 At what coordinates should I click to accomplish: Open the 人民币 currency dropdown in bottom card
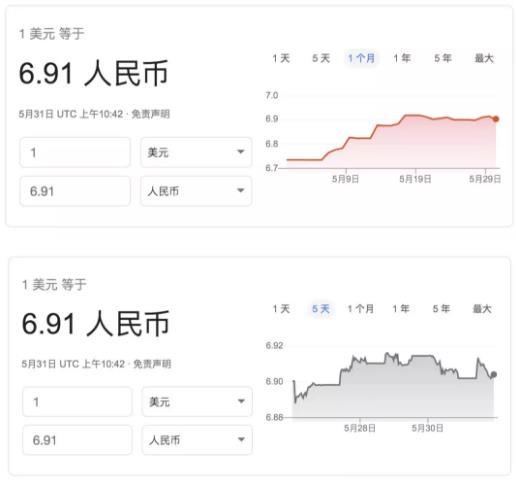[x=197, y=440]
